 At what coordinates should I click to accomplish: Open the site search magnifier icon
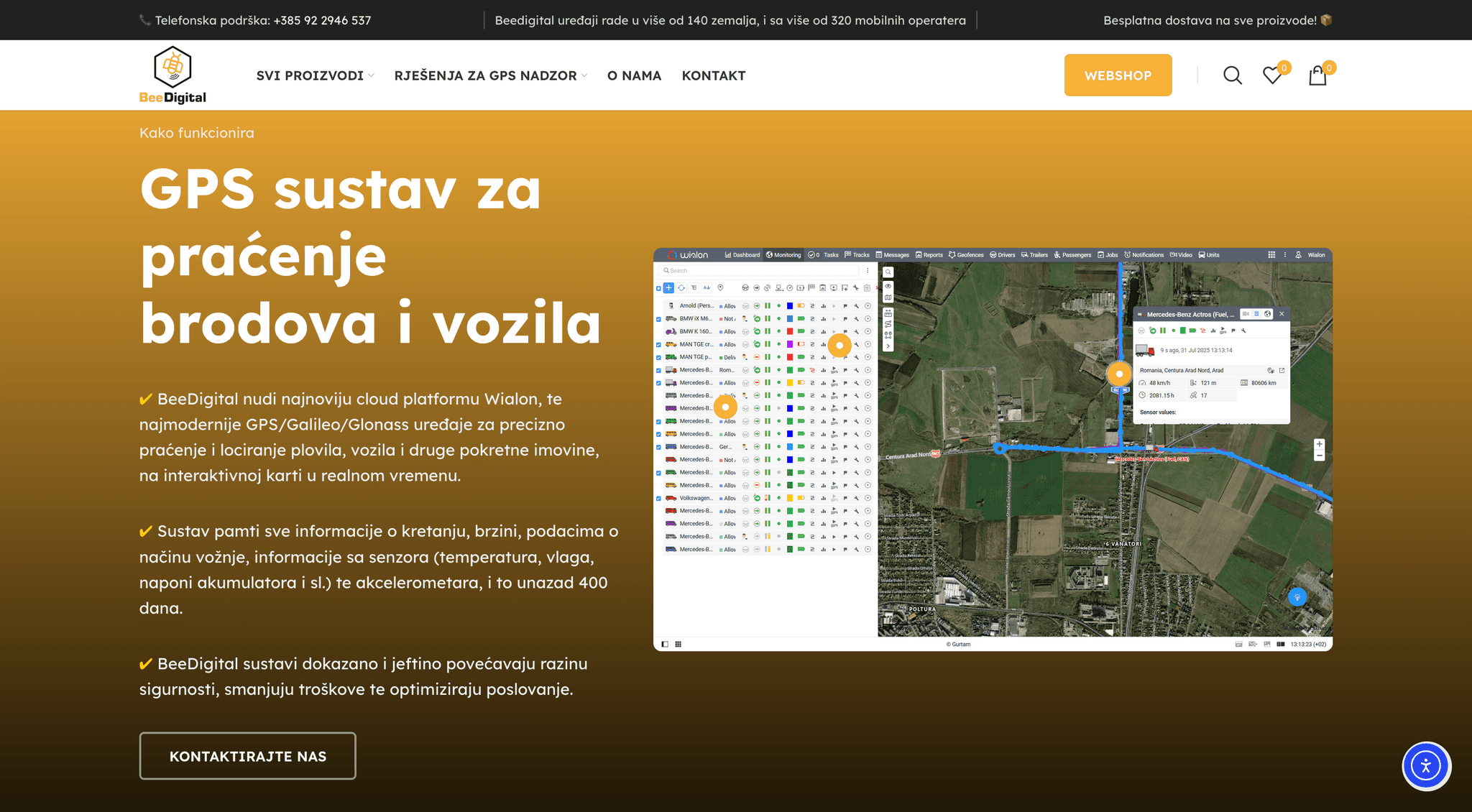click(x=1233, y=75)
